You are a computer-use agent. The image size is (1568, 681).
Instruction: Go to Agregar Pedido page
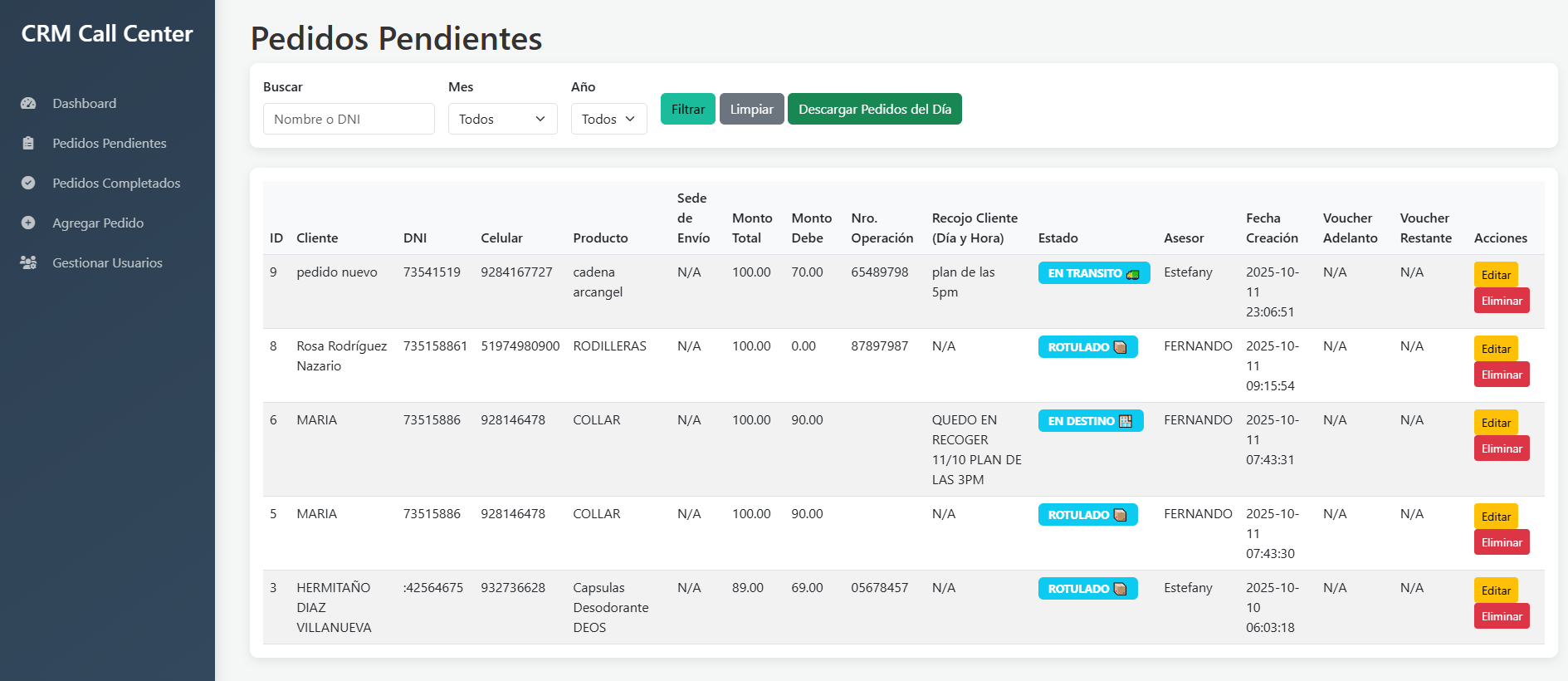pyautogui.click(x=98, y=223)
